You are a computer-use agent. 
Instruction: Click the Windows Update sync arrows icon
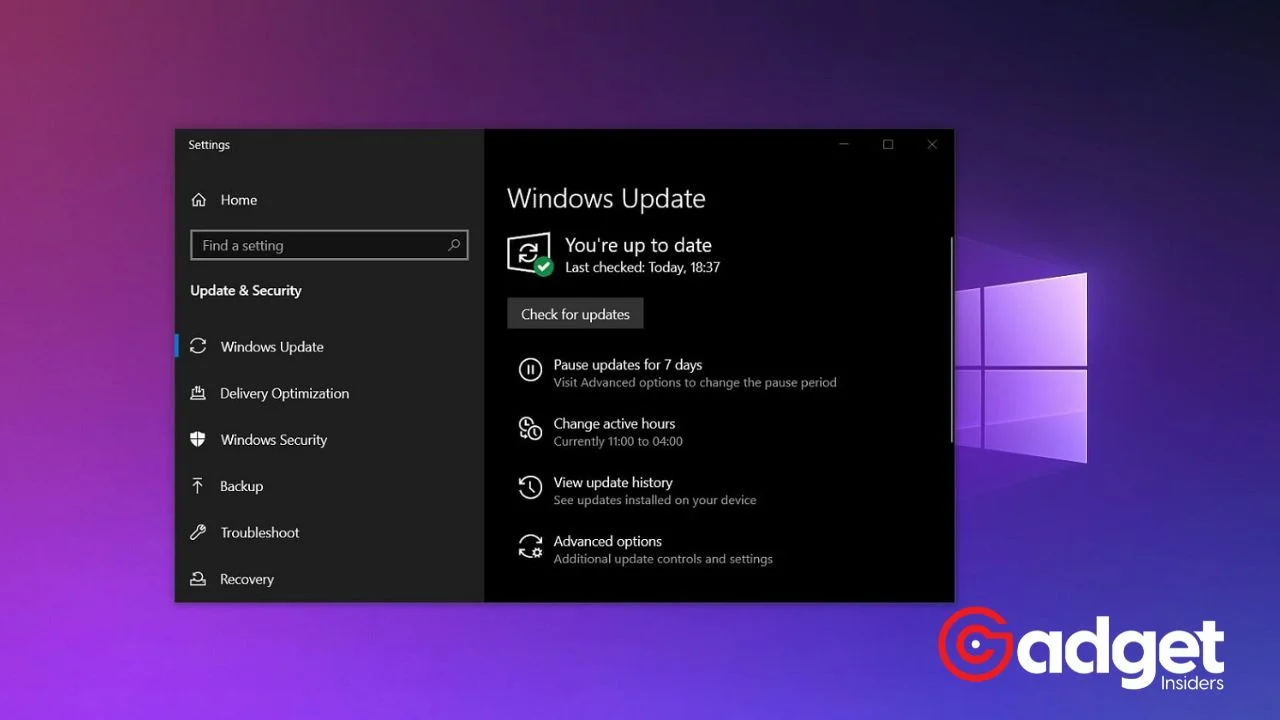(x=198, y=347)
